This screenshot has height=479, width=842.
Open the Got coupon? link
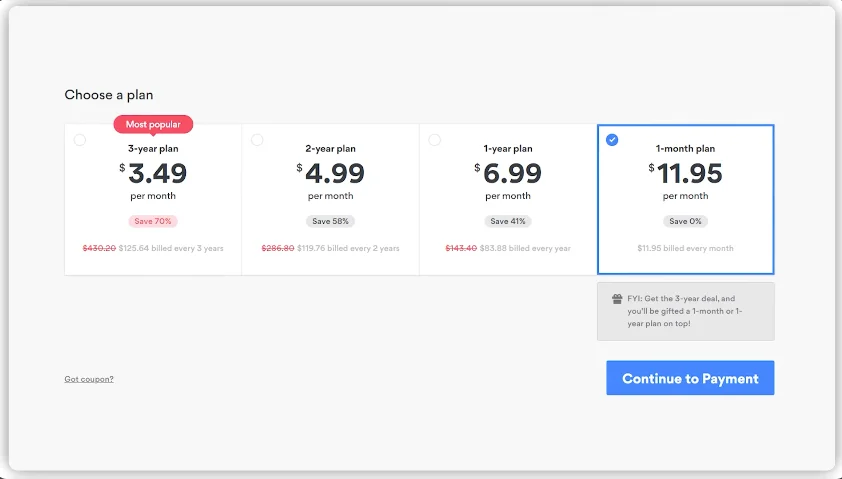[89, 379]
